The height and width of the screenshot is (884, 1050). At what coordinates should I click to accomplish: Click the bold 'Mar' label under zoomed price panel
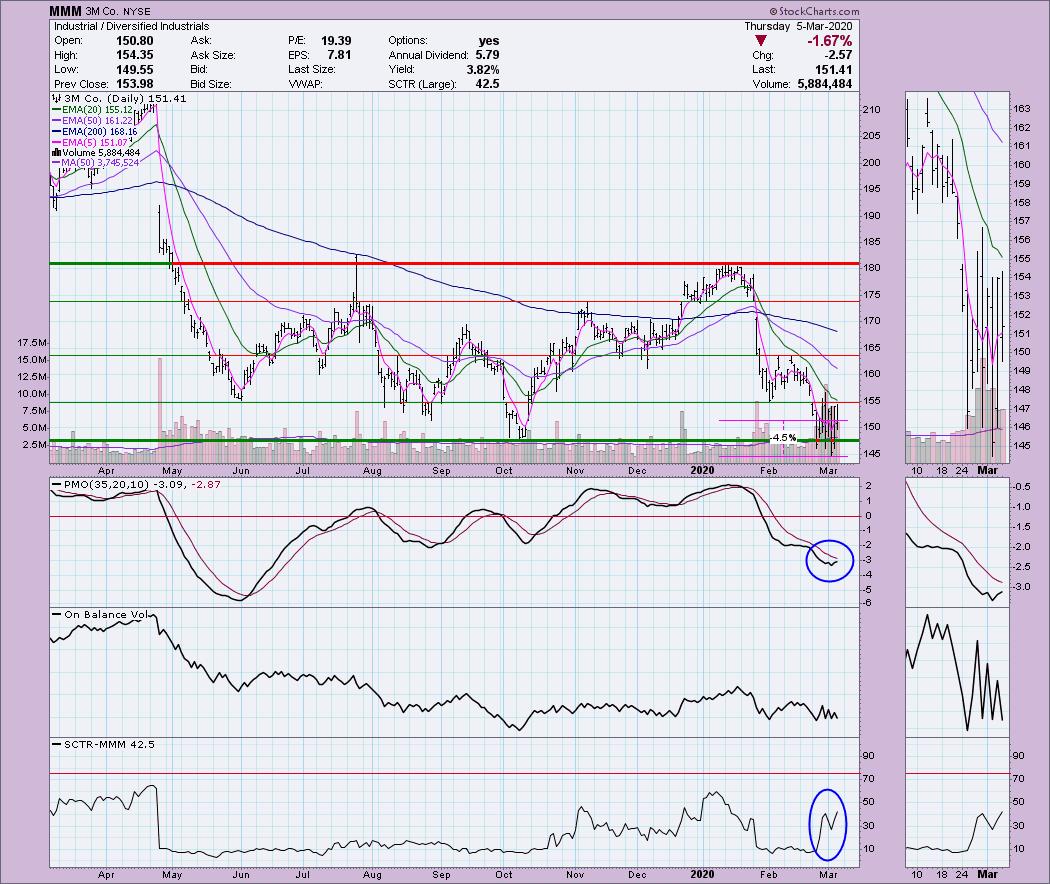988,471
